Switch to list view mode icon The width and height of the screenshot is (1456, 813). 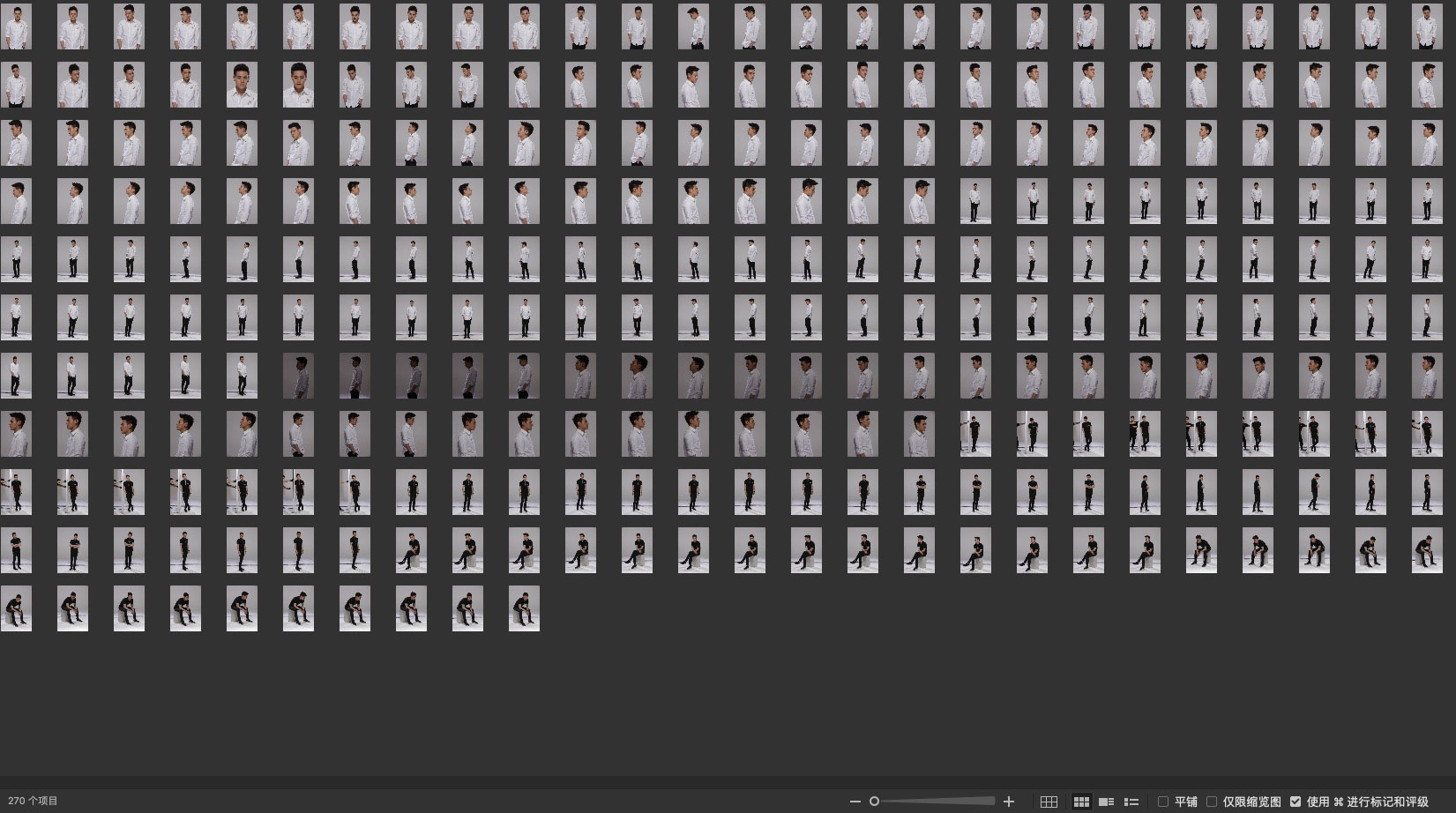[1131, 802]
